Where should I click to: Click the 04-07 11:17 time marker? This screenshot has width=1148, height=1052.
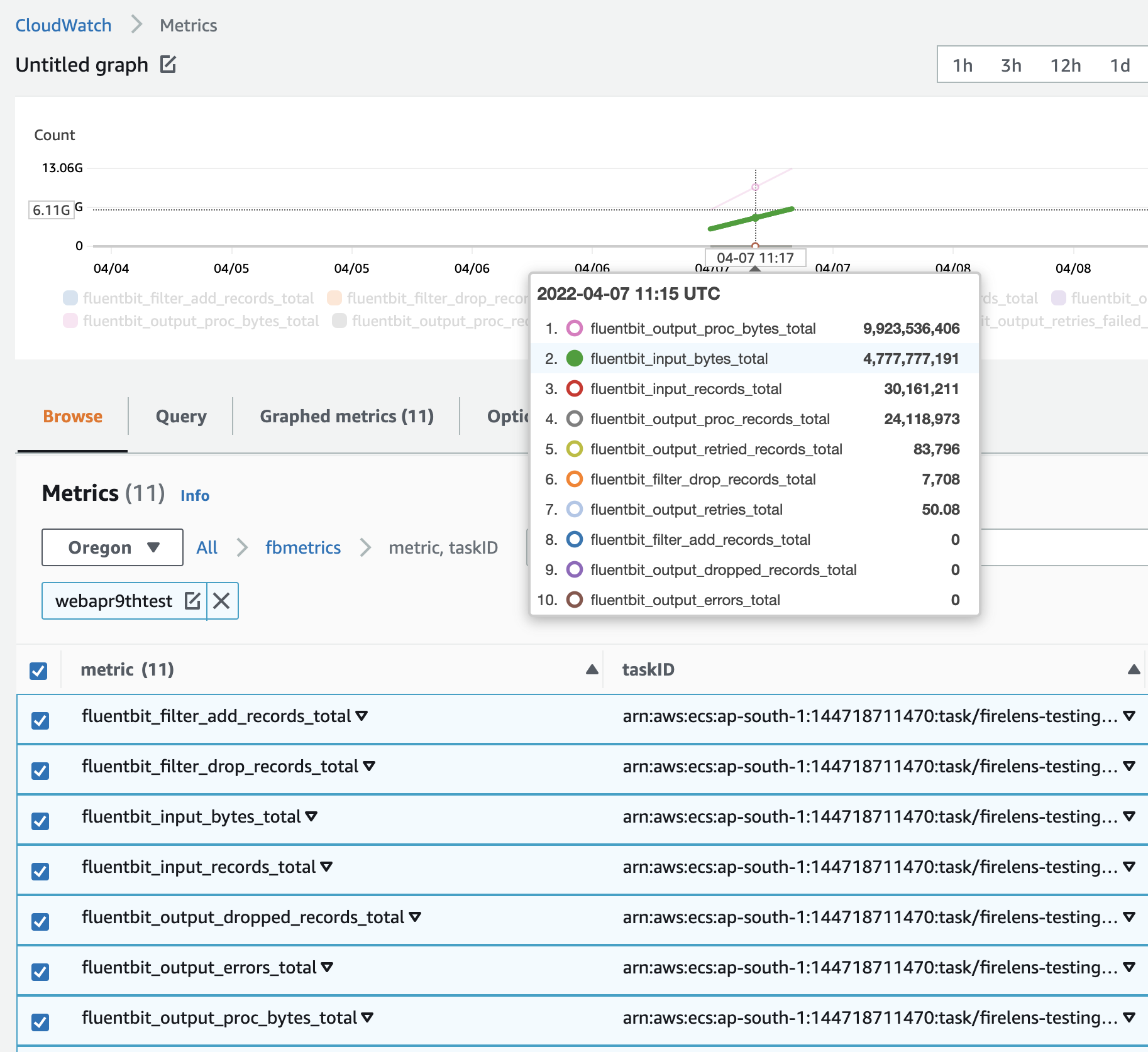(x=755, y=258)
